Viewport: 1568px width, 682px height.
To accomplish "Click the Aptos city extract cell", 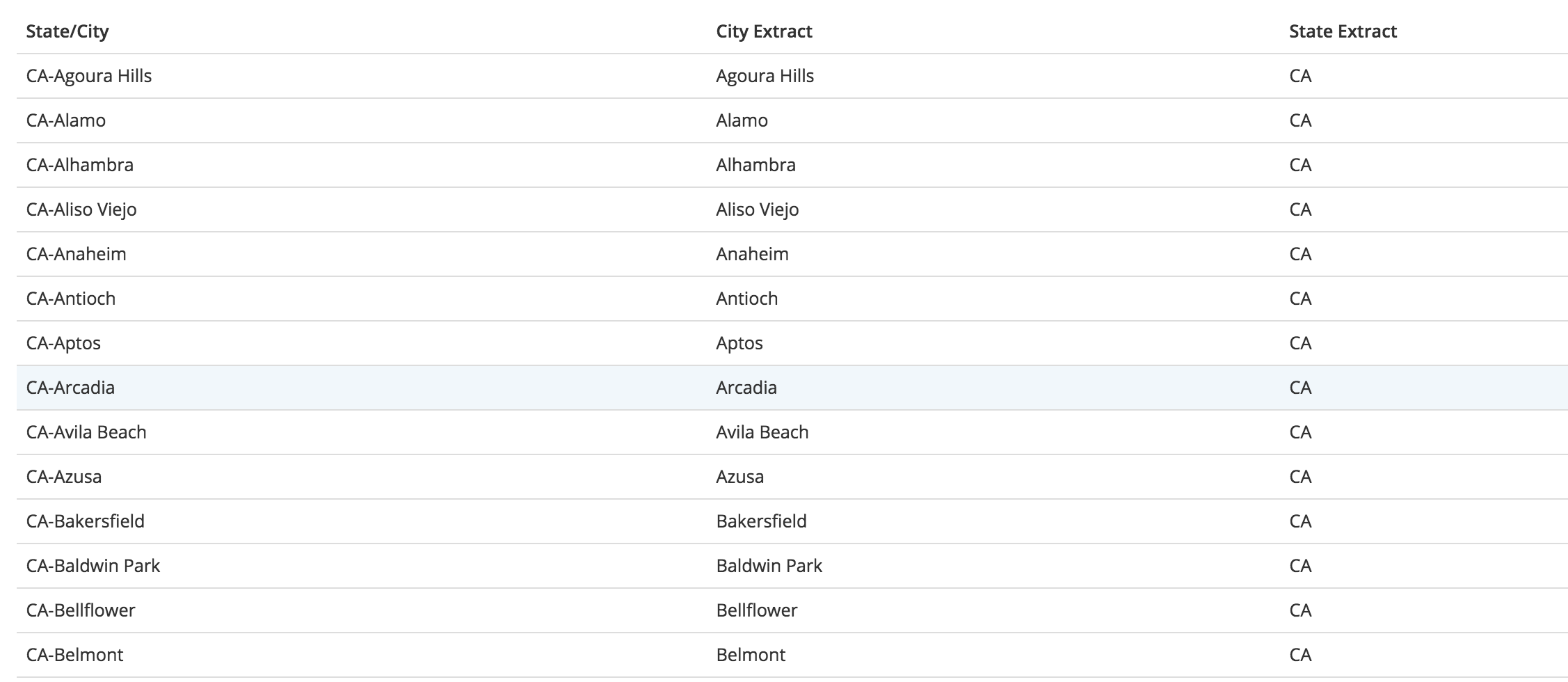I will pos(739,343).
